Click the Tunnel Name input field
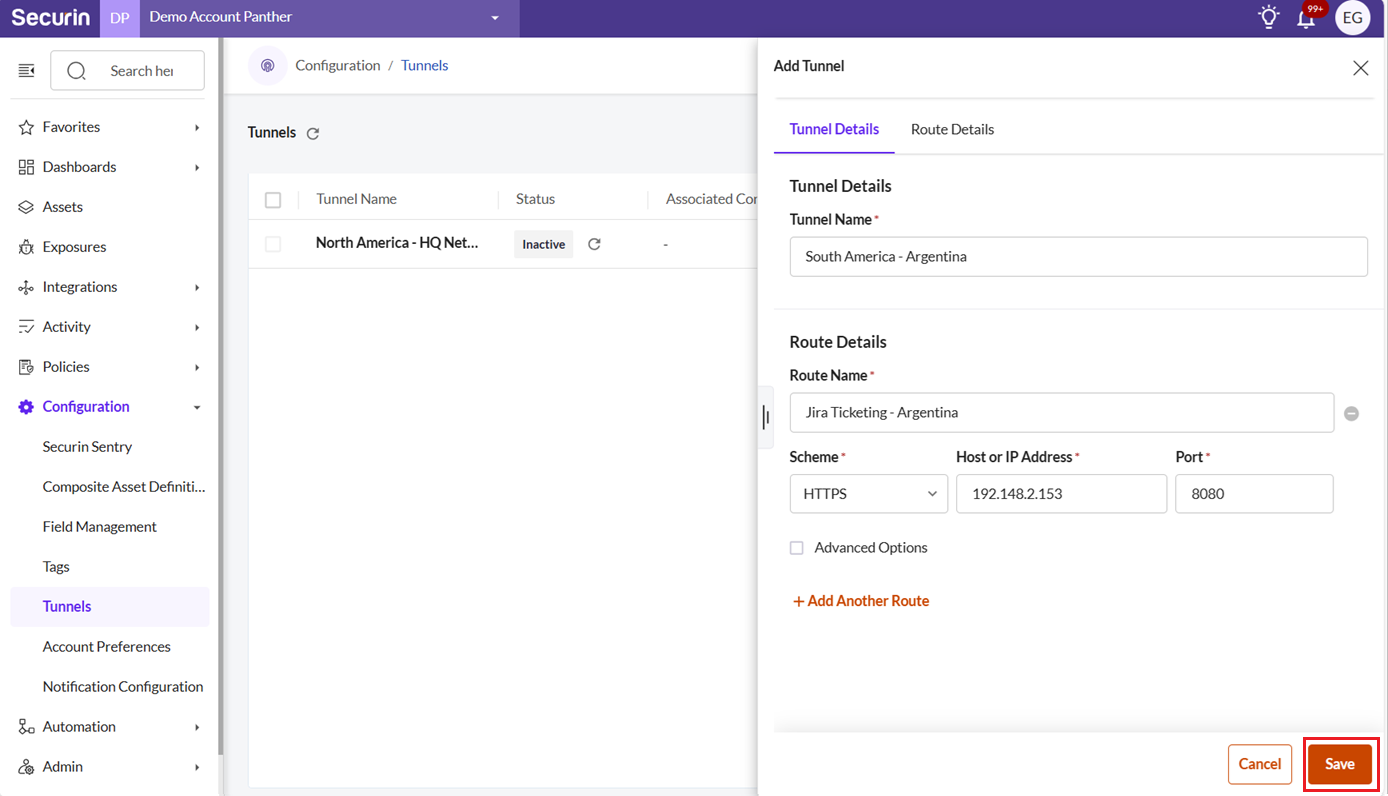1388x796 pixels. [1078, 257]
